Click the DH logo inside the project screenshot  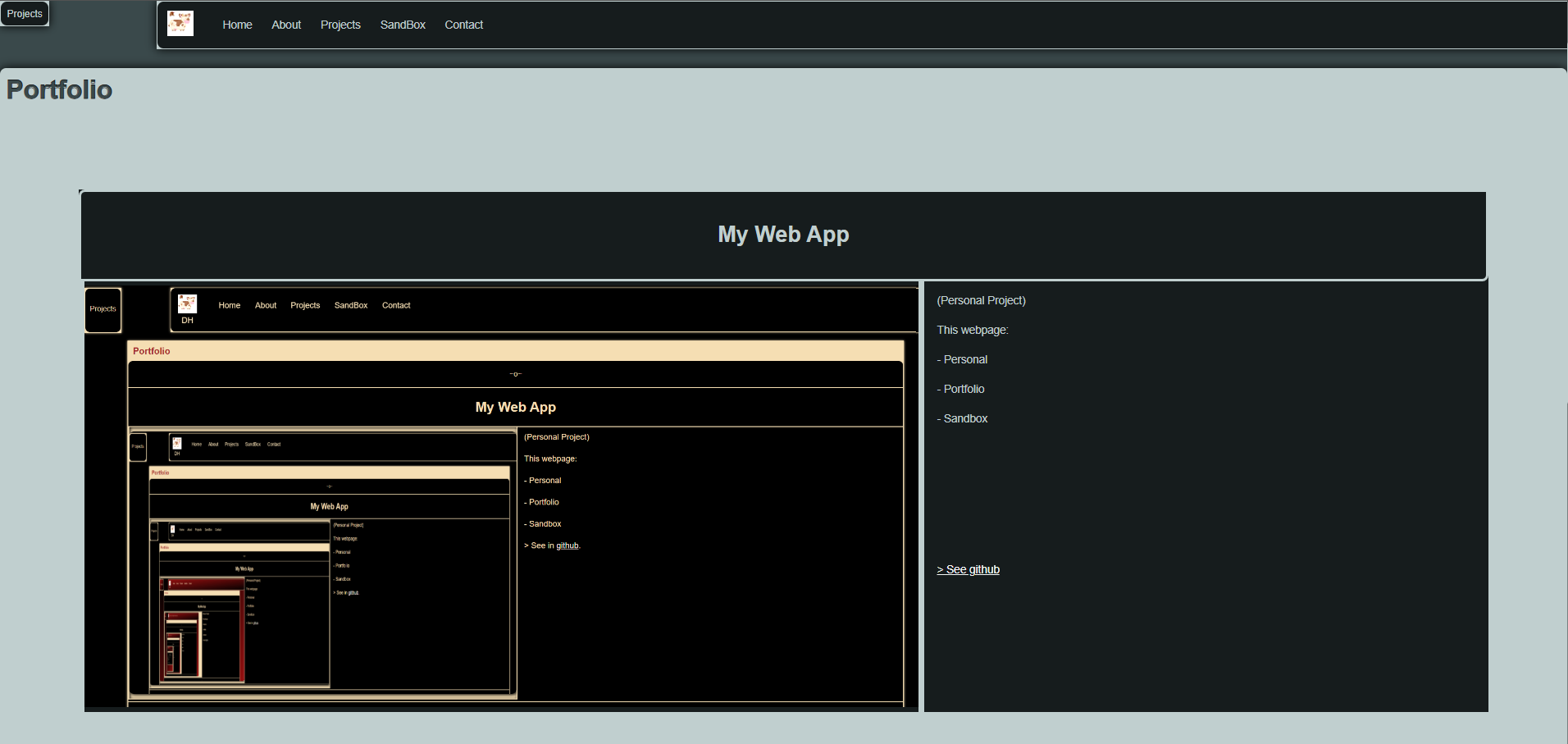pos(187,308)
